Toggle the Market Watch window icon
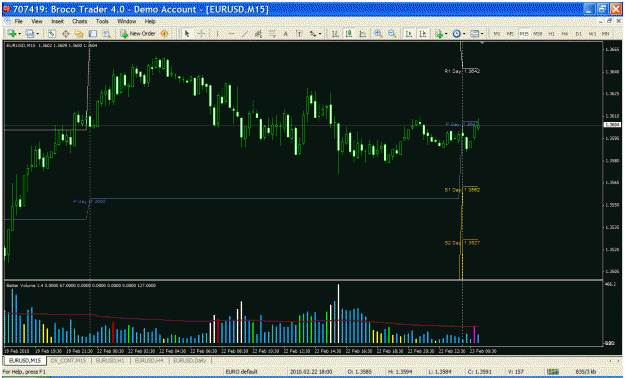This screenshot has width=625, height=378. click(51, 34)
